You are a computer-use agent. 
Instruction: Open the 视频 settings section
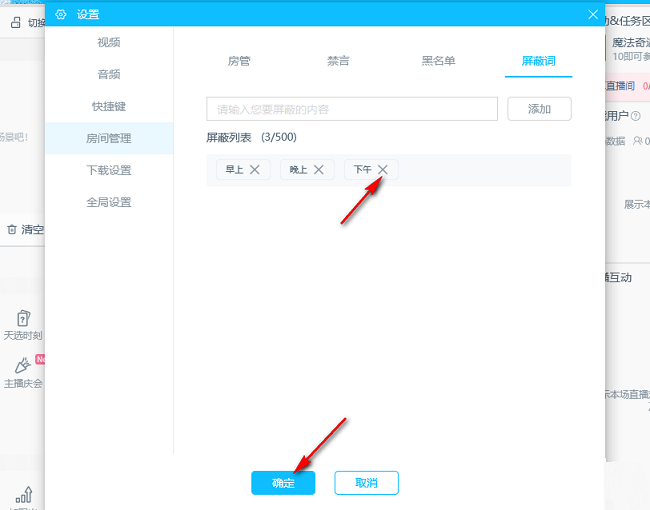pos(109,42)
